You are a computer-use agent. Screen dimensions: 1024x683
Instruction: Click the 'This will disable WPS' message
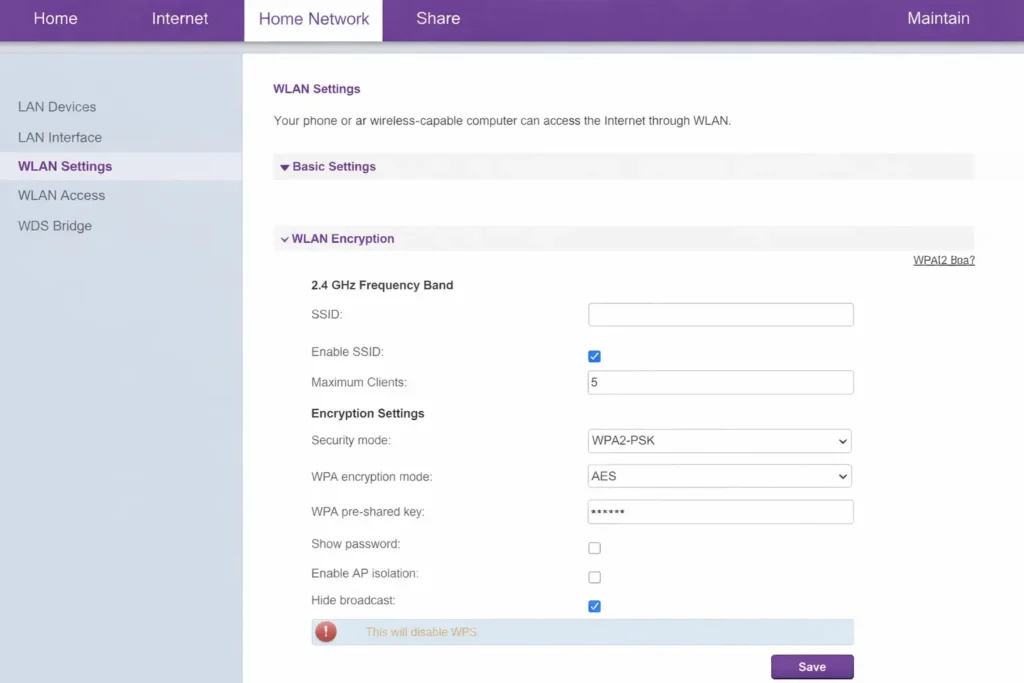421,632
